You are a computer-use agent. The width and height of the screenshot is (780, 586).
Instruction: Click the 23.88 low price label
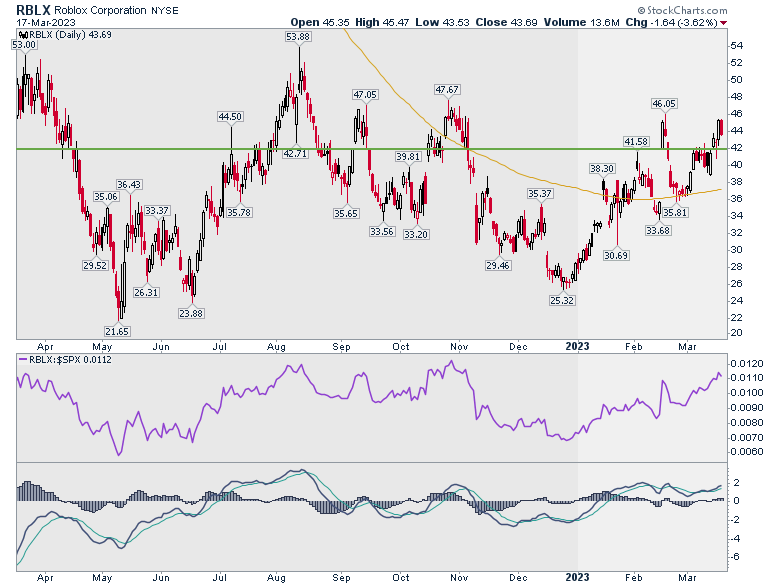coord(191,313)
